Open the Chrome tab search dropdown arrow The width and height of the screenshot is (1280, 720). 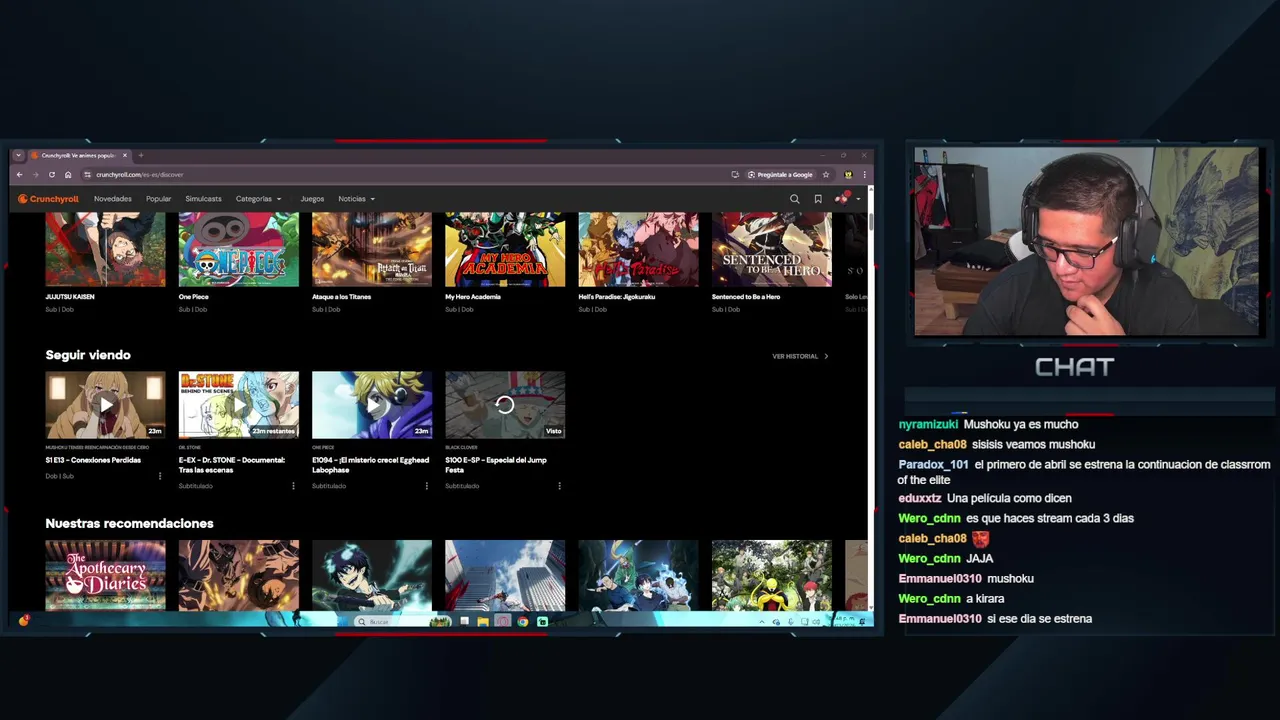[18, 155]
